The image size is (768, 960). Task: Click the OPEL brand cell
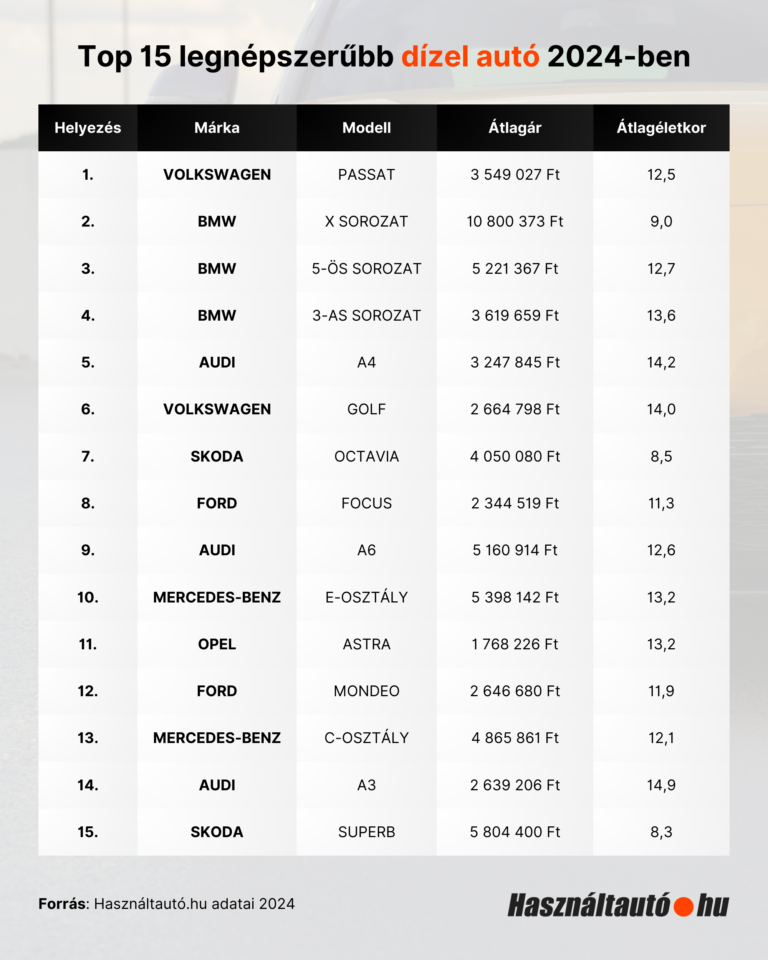click(217, 644)
